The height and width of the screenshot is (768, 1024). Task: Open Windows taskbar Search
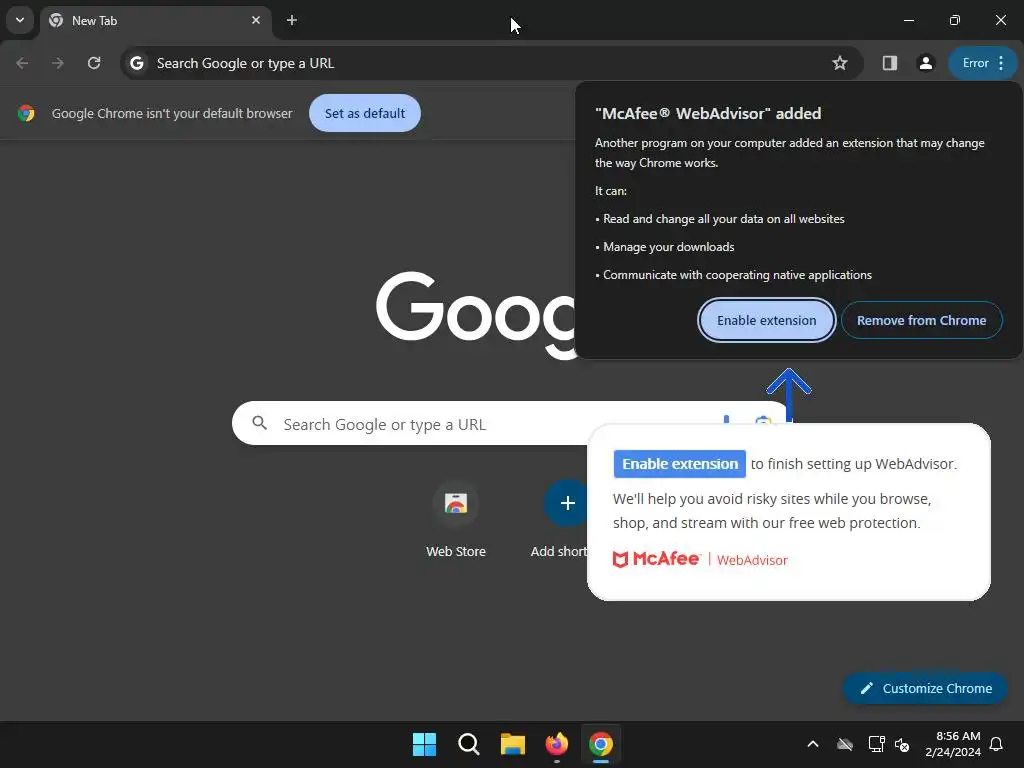tap(469, 744)
